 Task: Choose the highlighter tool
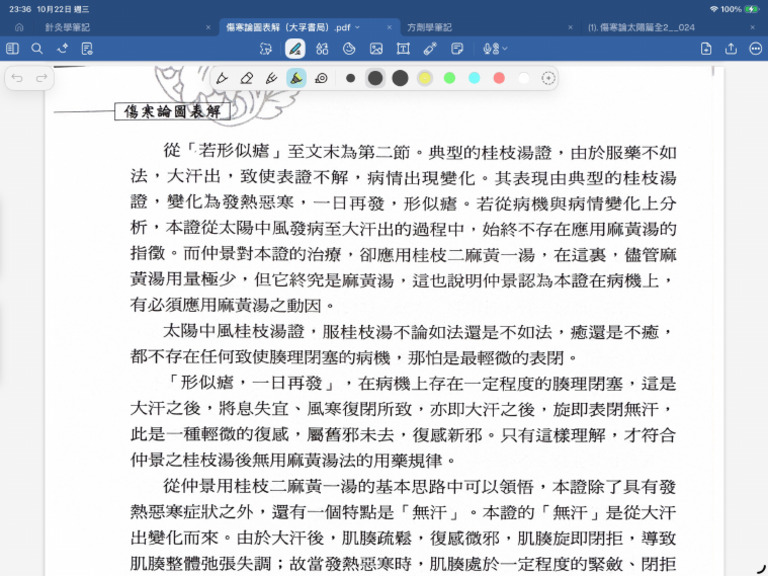296,78
